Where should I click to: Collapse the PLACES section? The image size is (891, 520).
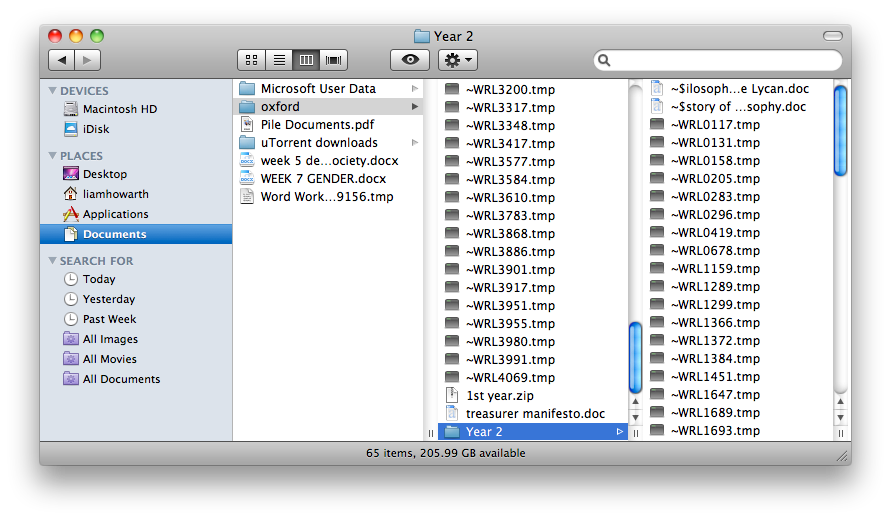pyautogui.click(x=53, y=156)
